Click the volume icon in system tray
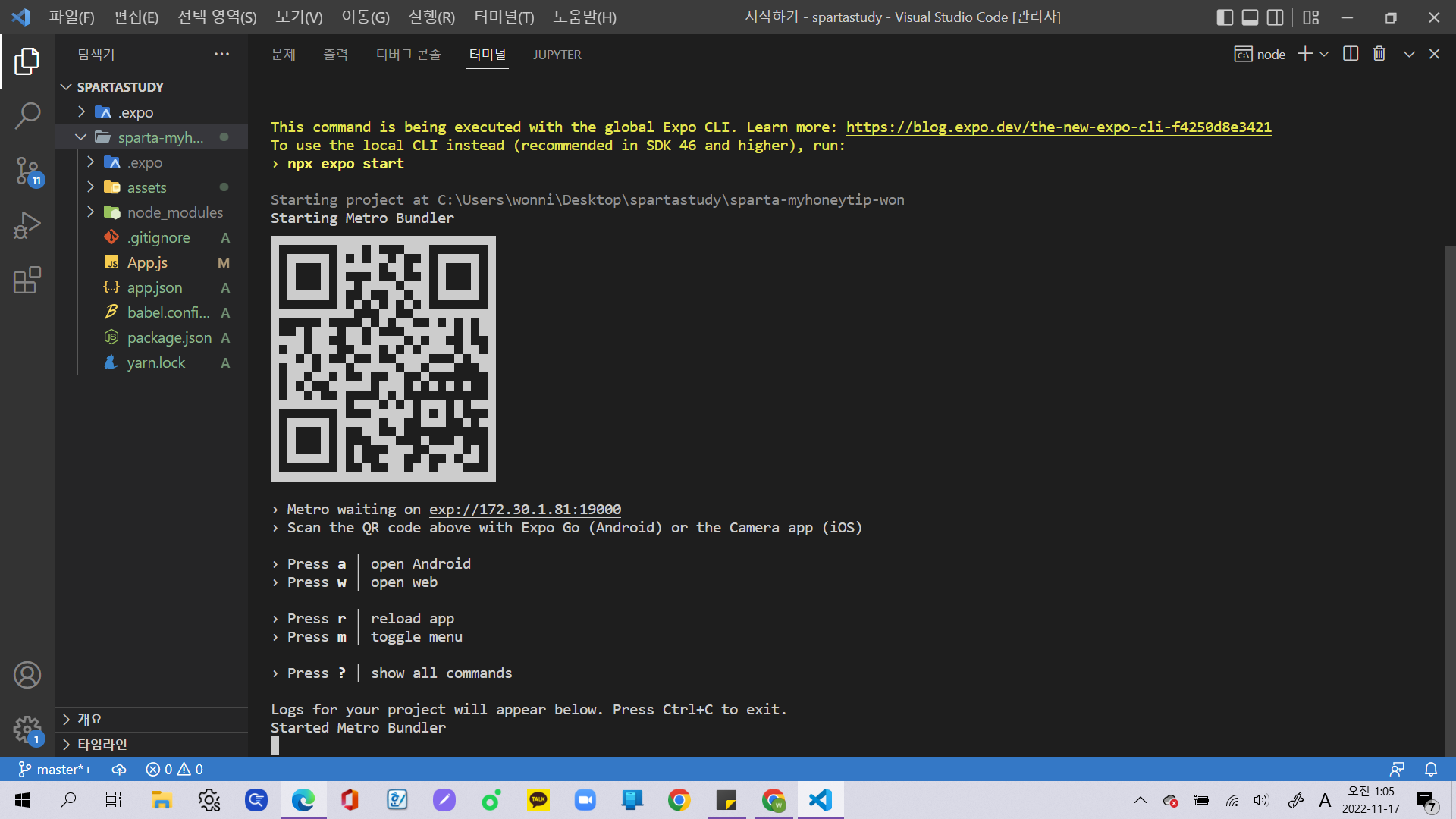 [1261, 800]
